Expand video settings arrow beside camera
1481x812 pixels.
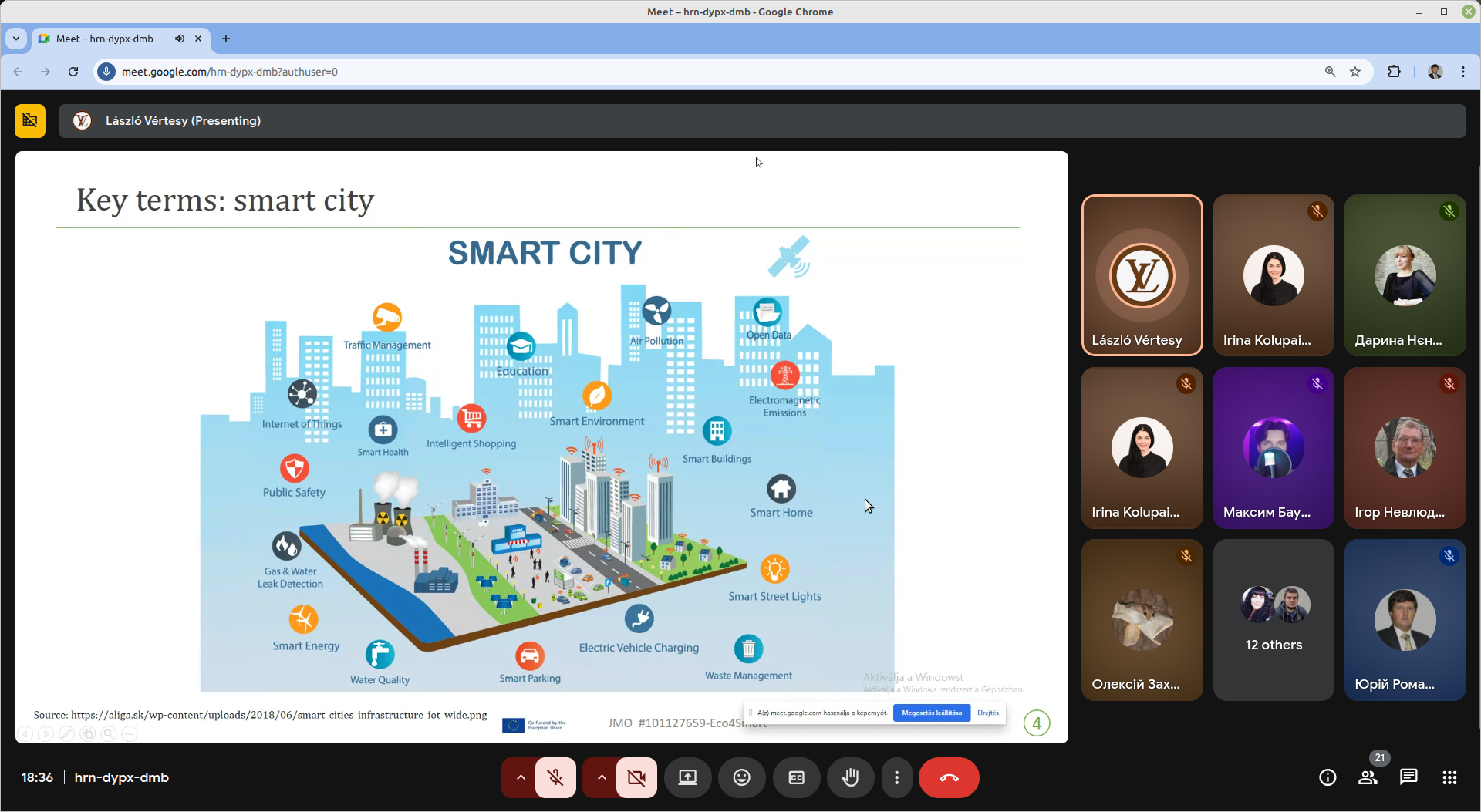602,777
